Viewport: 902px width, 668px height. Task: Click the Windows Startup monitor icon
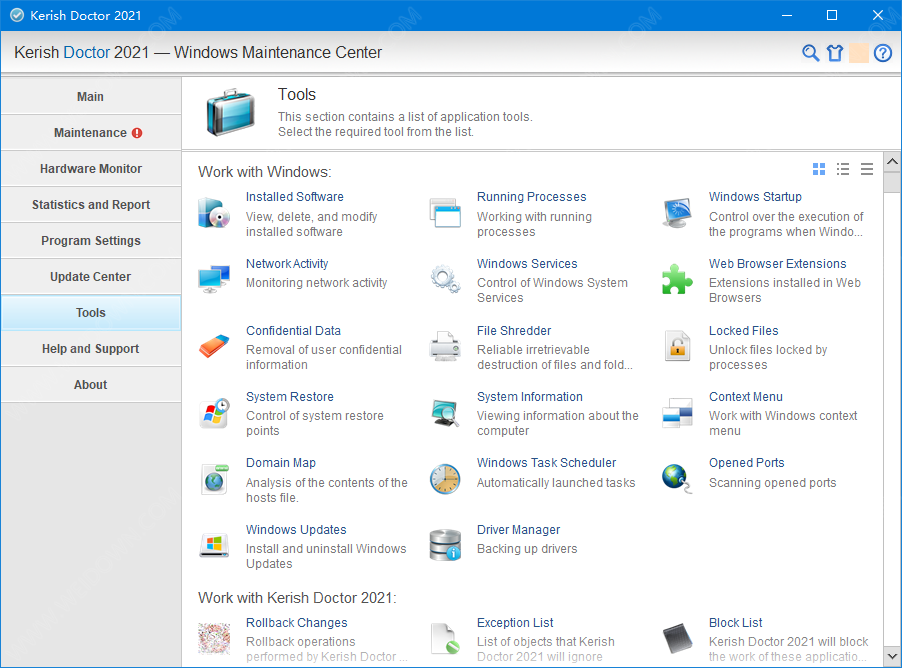[677, 213]
